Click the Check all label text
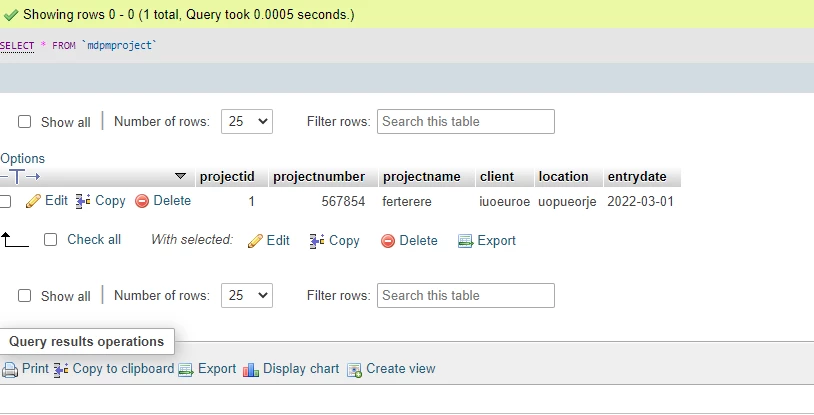Screen dimensions: 814x415 (x=93, y=239)
